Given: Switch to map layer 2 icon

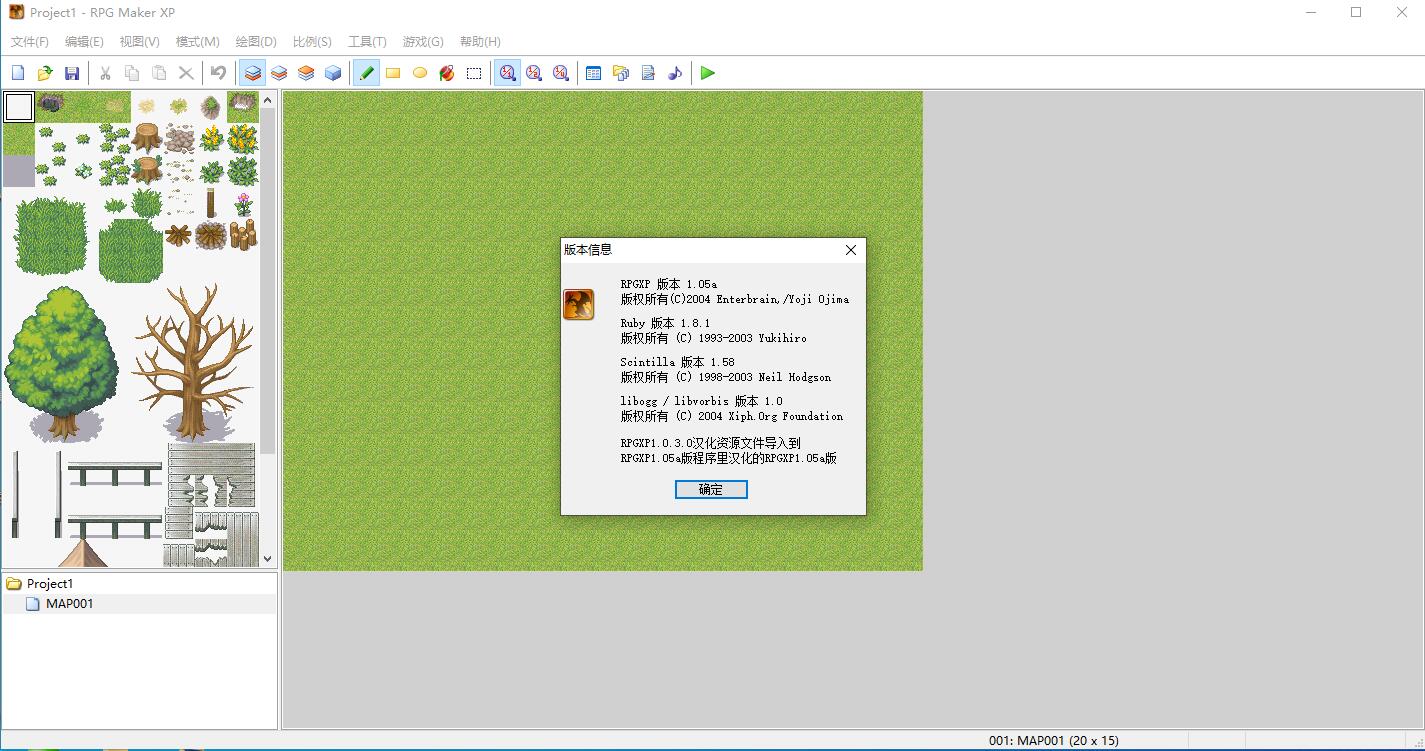Looking at the screenshot, I should 280,73.
